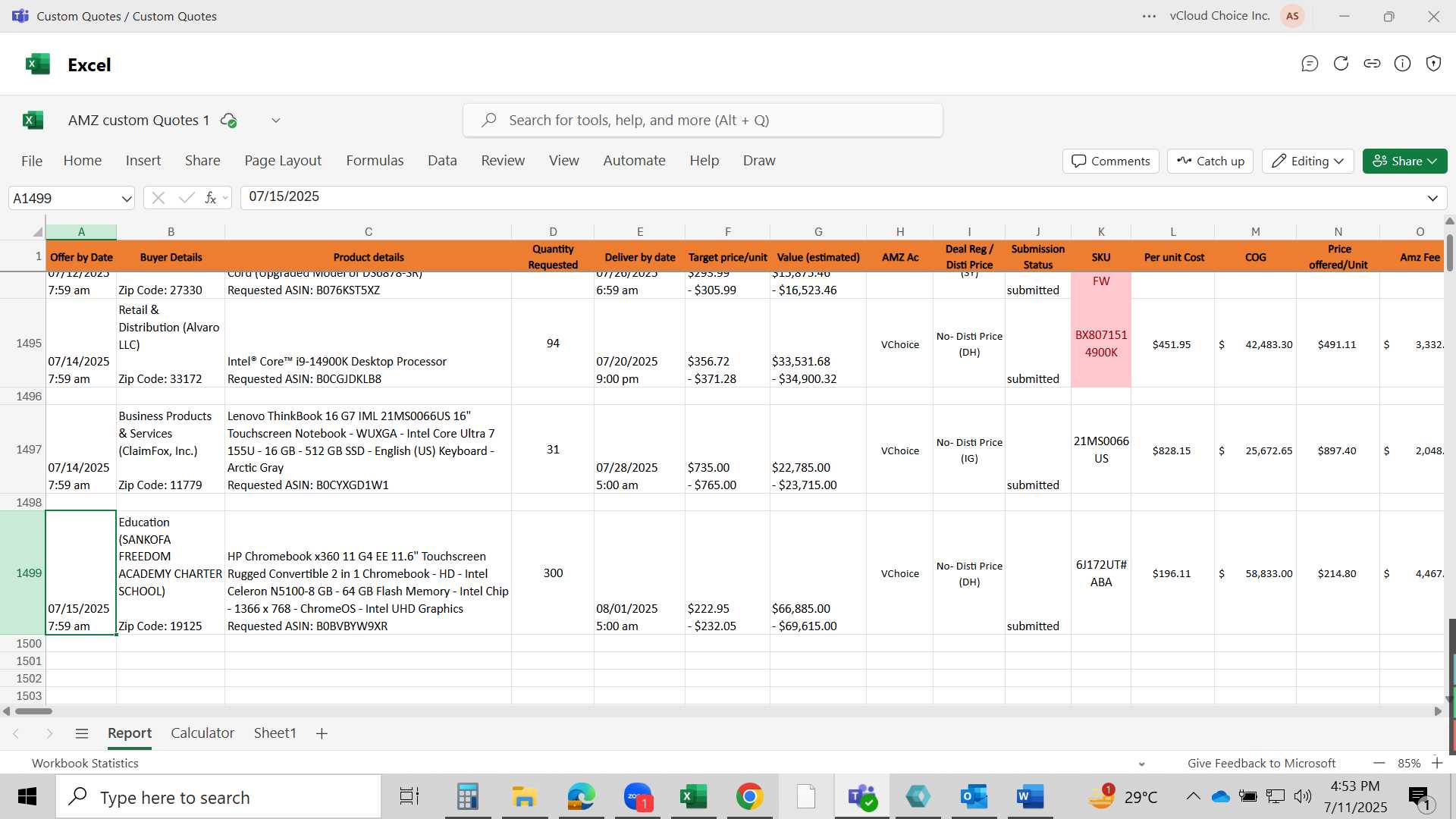Image resolution: width=1456 pixels, height=819 pixels.
Task: Zoom in plus button
Action: 1436,763
